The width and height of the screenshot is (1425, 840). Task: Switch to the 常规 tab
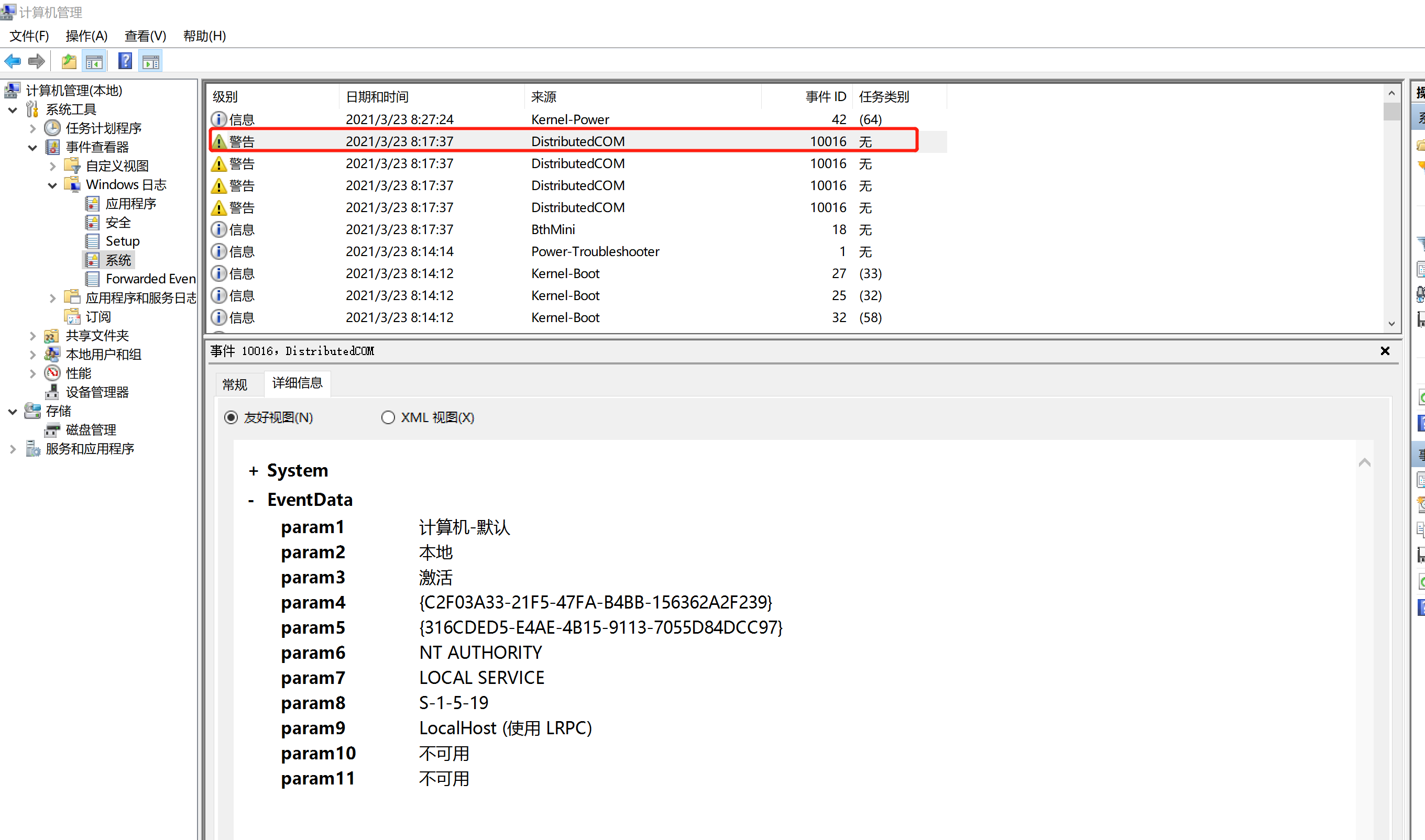click(x=235, y=385)
